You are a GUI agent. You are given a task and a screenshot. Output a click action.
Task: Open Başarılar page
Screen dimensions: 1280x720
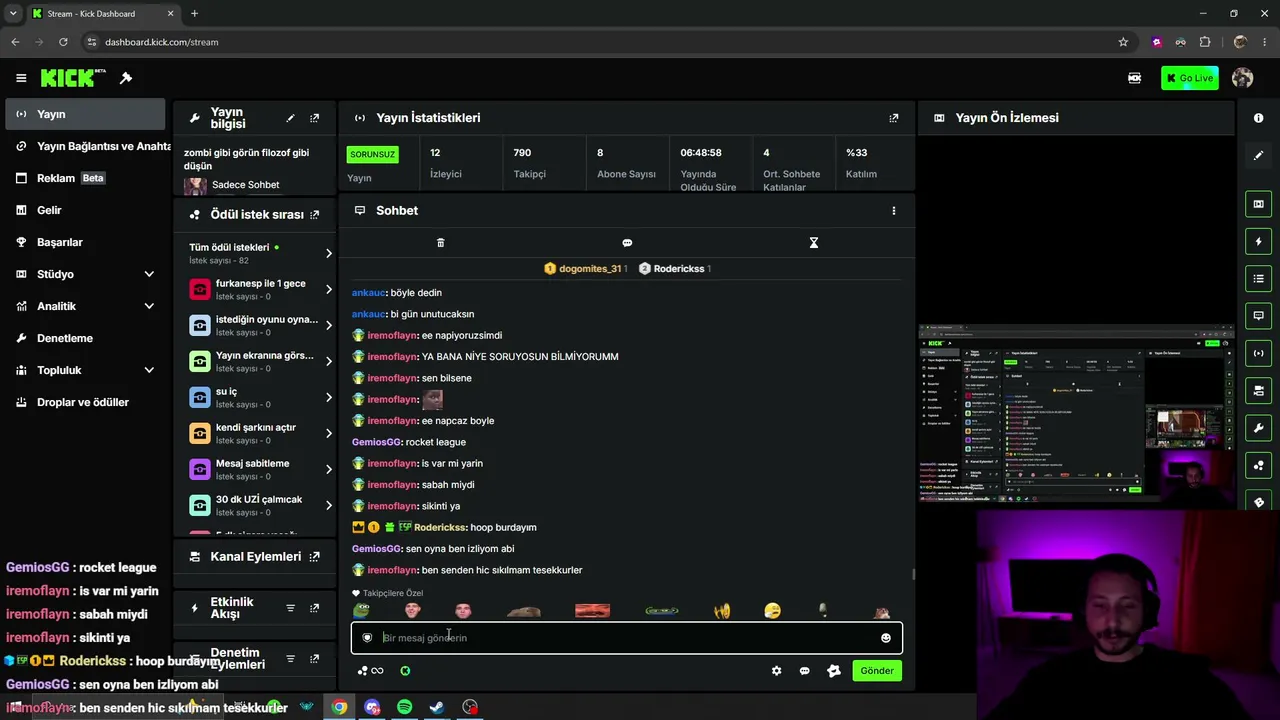click(85, 242)
